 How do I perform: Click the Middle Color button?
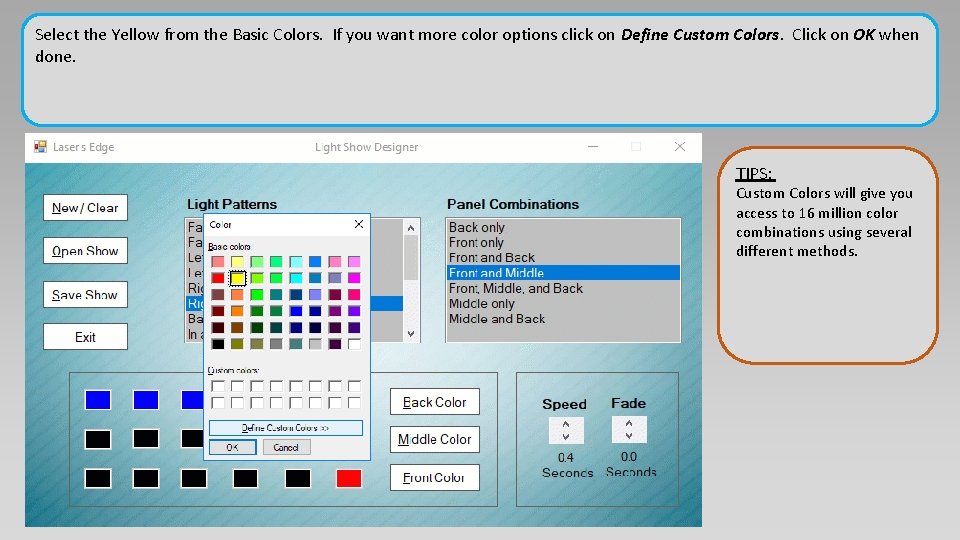click(x=435, y=440)
